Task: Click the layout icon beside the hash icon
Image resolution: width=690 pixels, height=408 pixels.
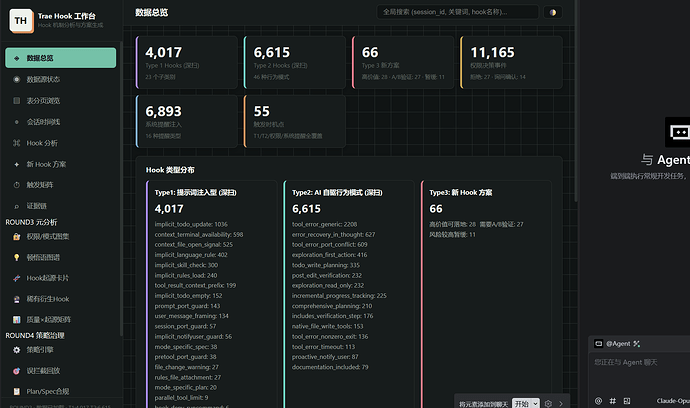Action: click(627, 401)
